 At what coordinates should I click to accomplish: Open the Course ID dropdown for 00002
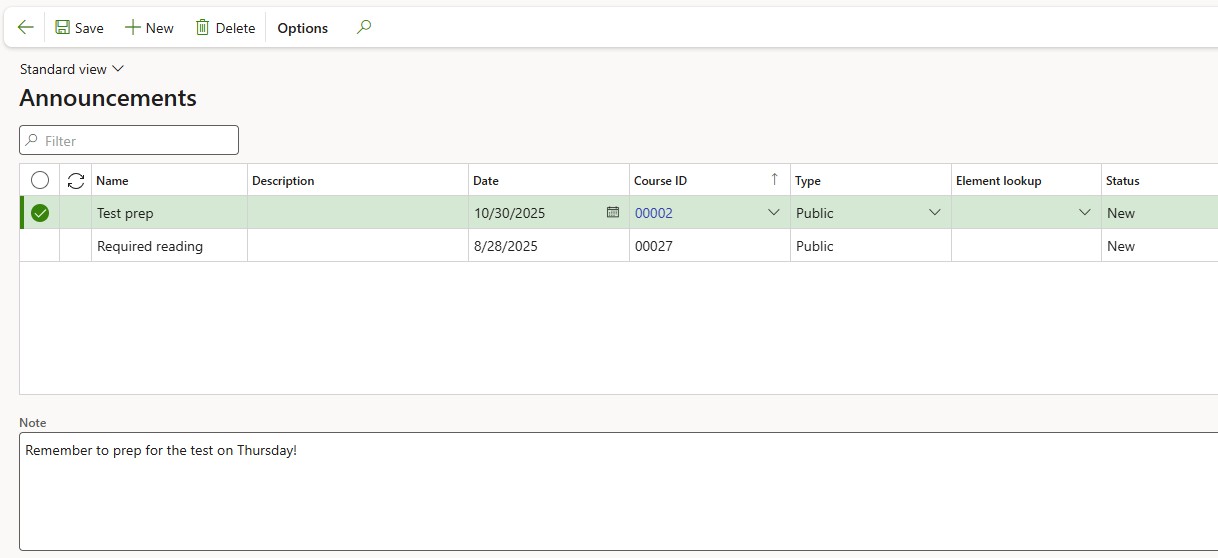coord(773,213)
